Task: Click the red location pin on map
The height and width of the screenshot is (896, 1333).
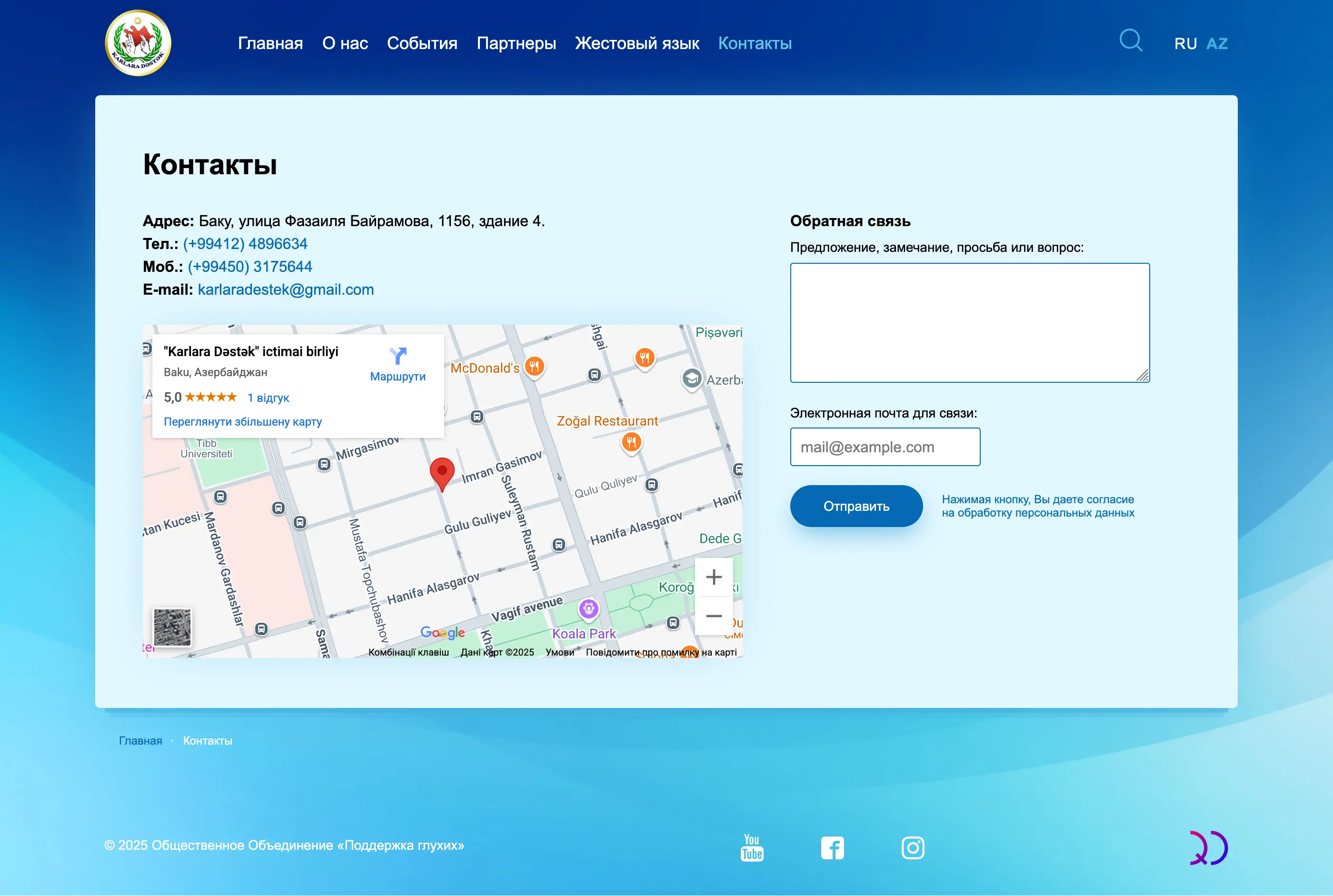Action: (x=442, y=474)
